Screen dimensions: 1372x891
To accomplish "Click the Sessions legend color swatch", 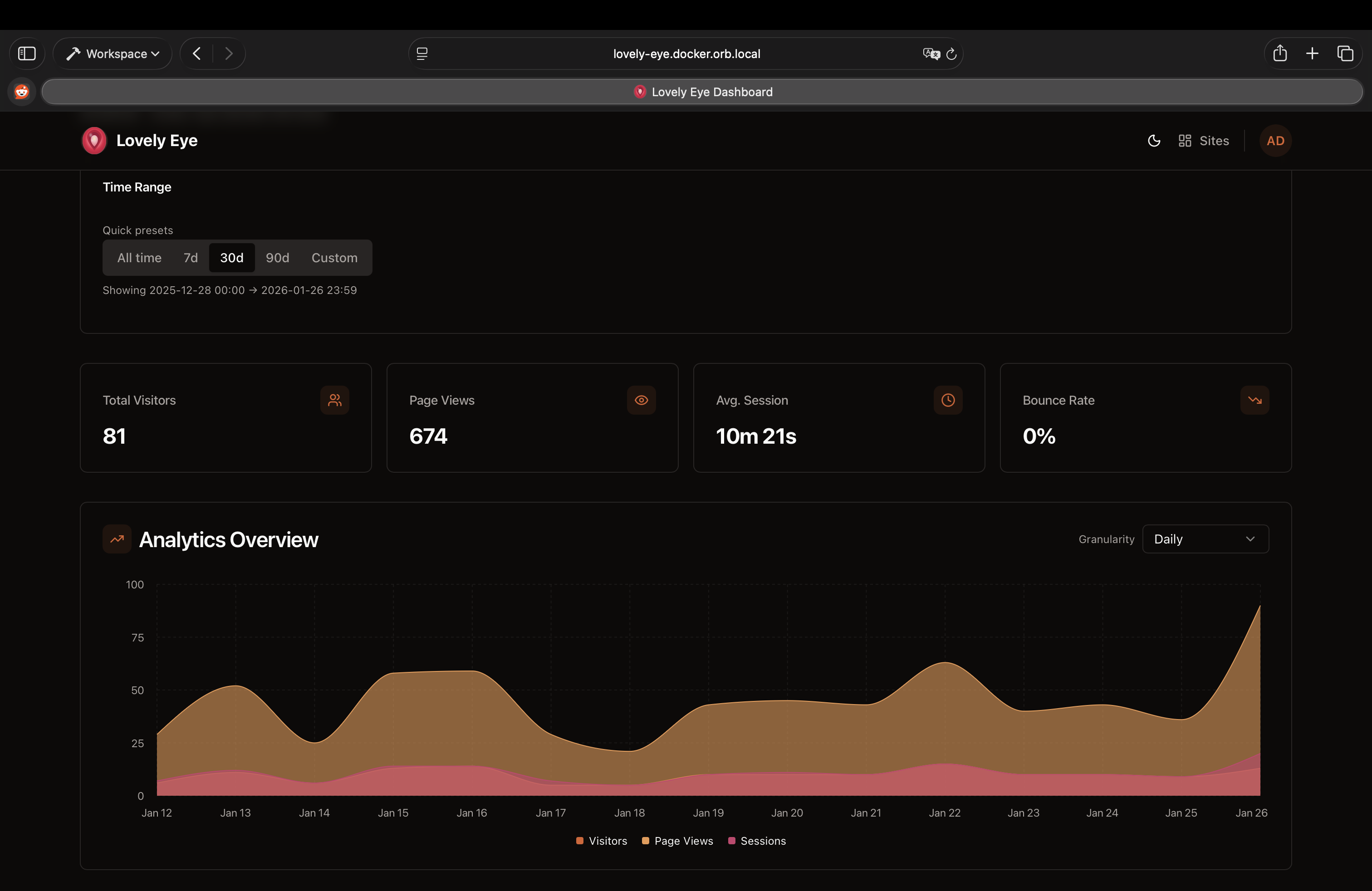I will [x=731, y=841].
